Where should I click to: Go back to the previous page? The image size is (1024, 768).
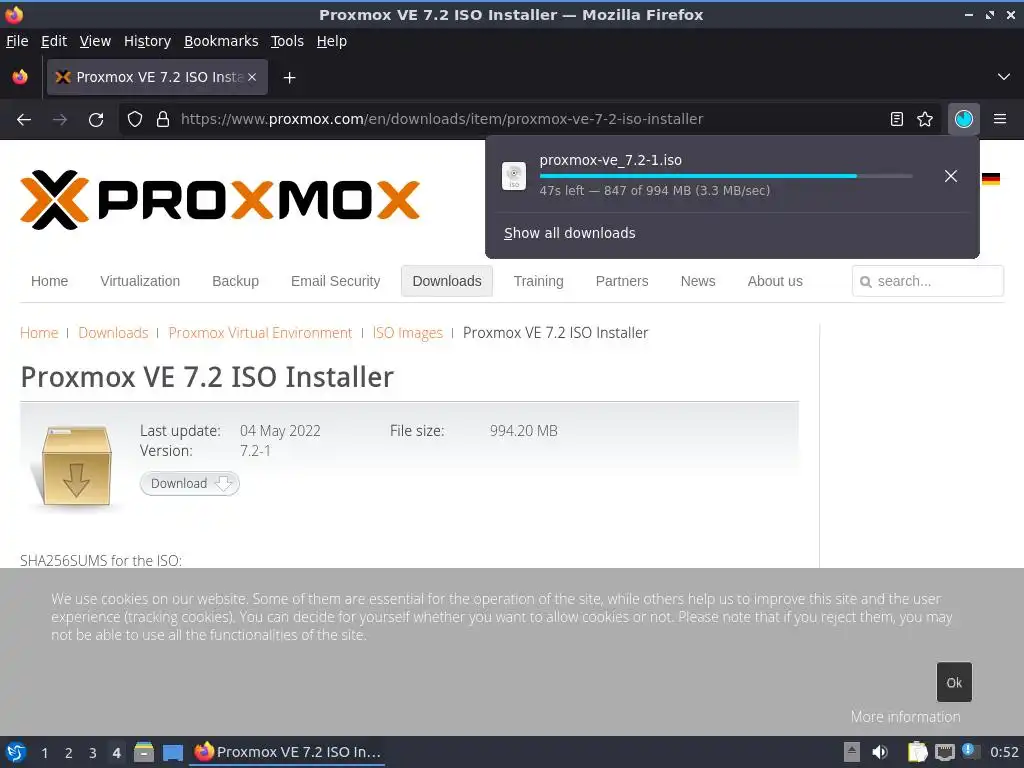24,120
